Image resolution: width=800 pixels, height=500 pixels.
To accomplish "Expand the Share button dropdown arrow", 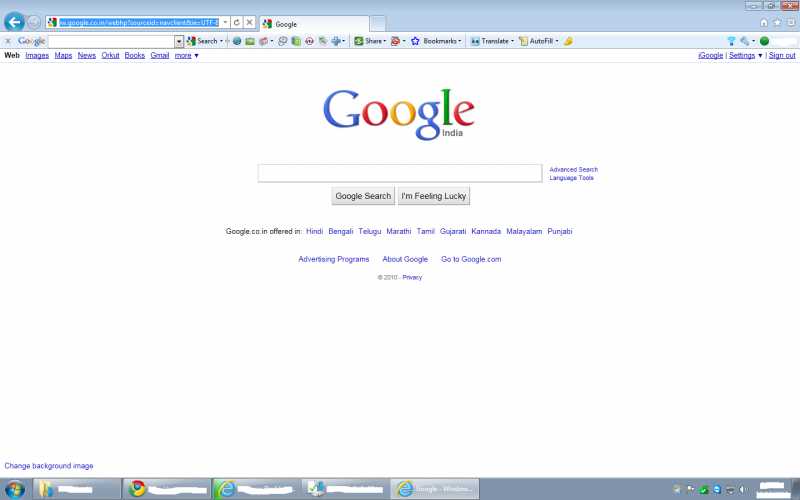I will (385, 41).
